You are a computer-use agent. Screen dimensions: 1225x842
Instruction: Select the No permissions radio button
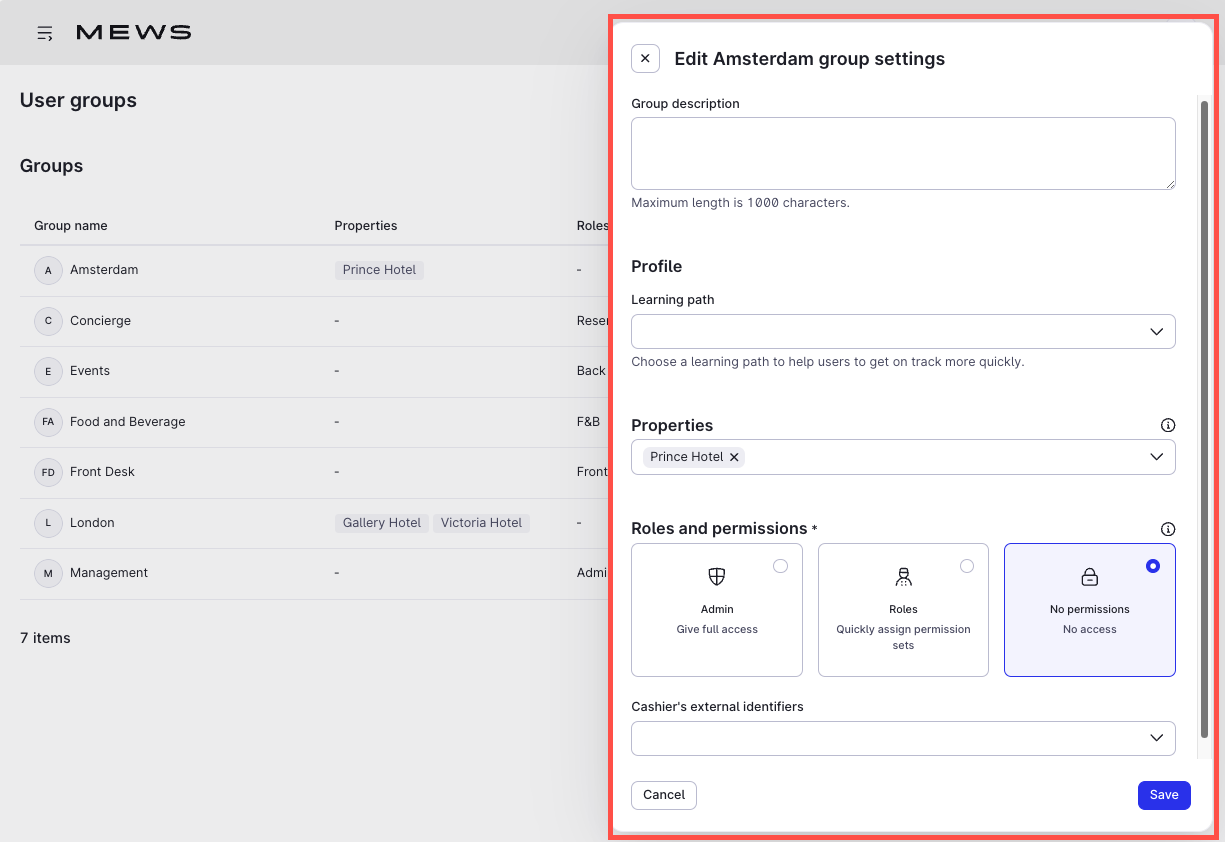click(x=1153, y=566)
